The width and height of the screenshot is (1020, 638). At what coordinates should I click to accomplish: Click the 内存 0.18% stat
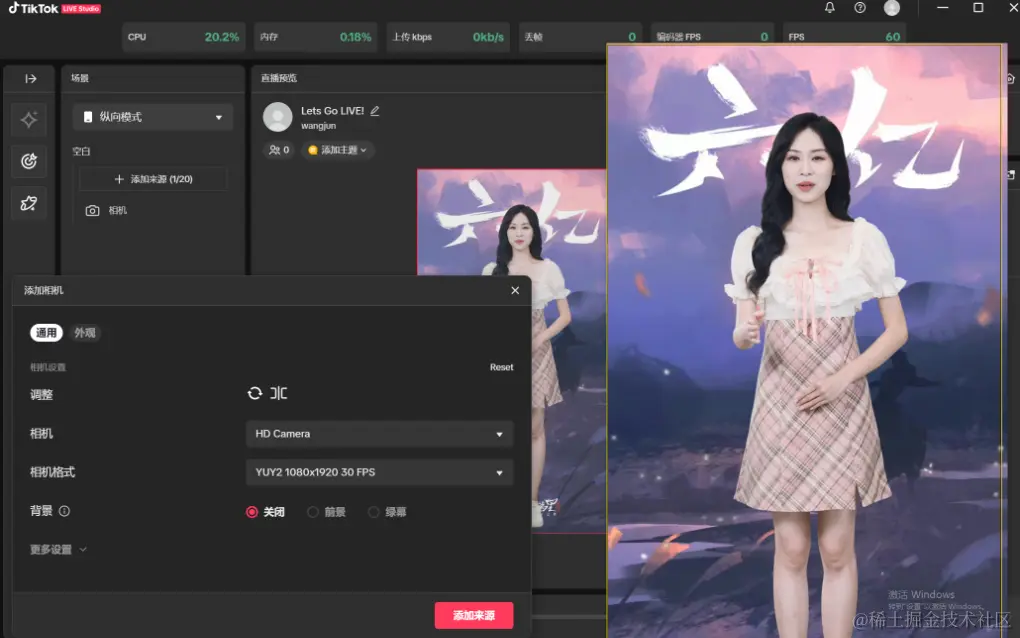pyautogui.click(x=315, y=37)
